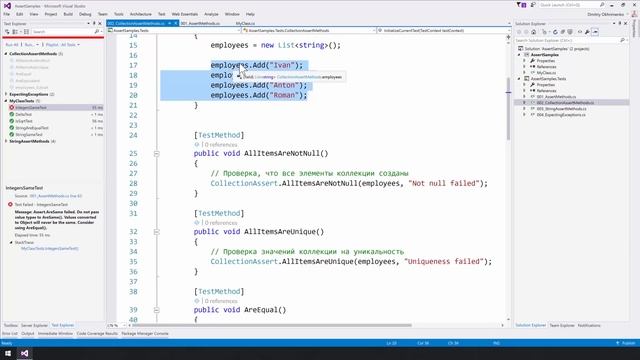Toggle Show All Files in Solution Explorer
640x360 pixels.
(x=570, y=32)
